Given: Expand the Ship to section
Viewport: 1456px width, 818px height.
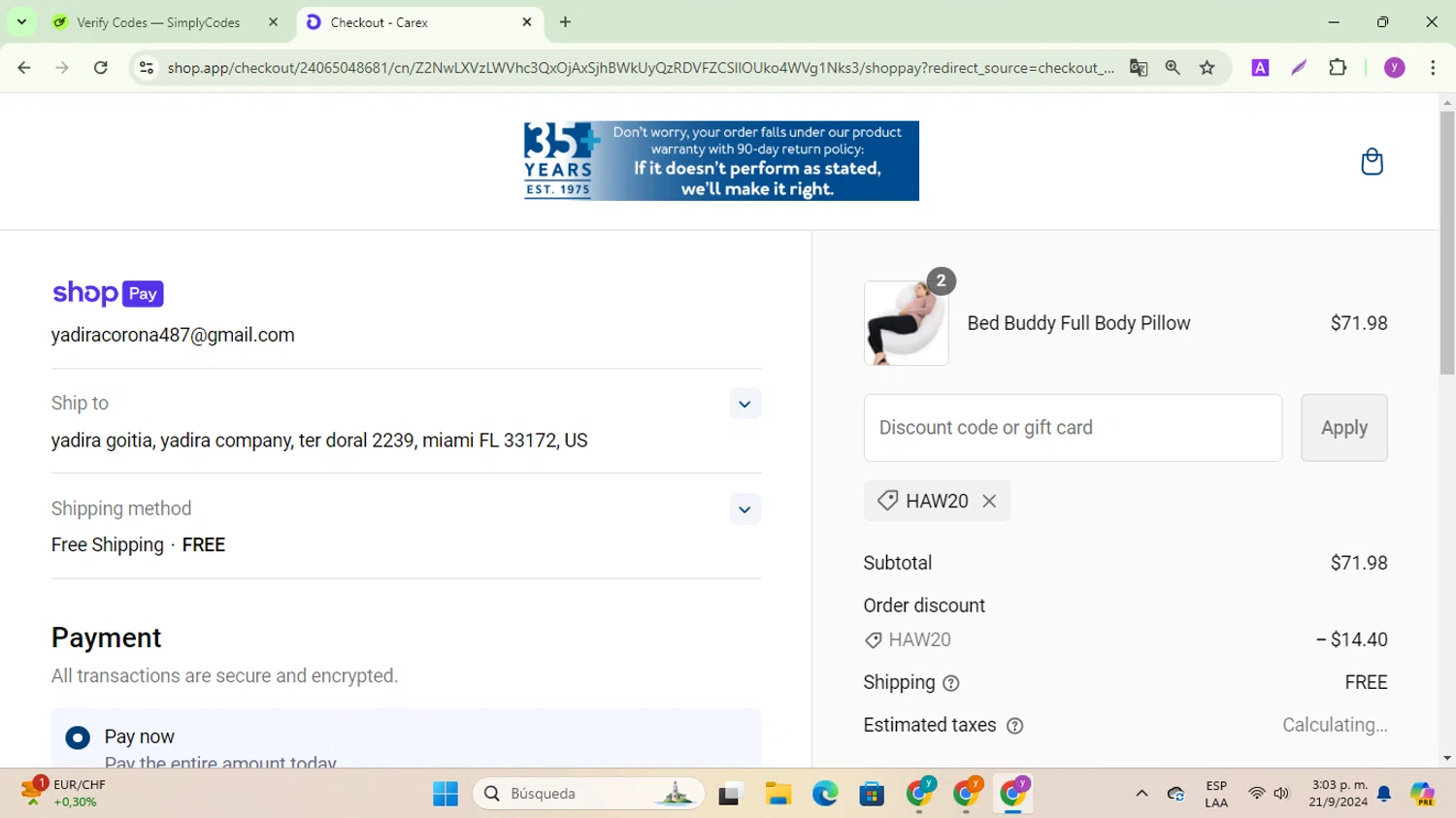Looking at the screenshot, I should (x=745, y=404).
